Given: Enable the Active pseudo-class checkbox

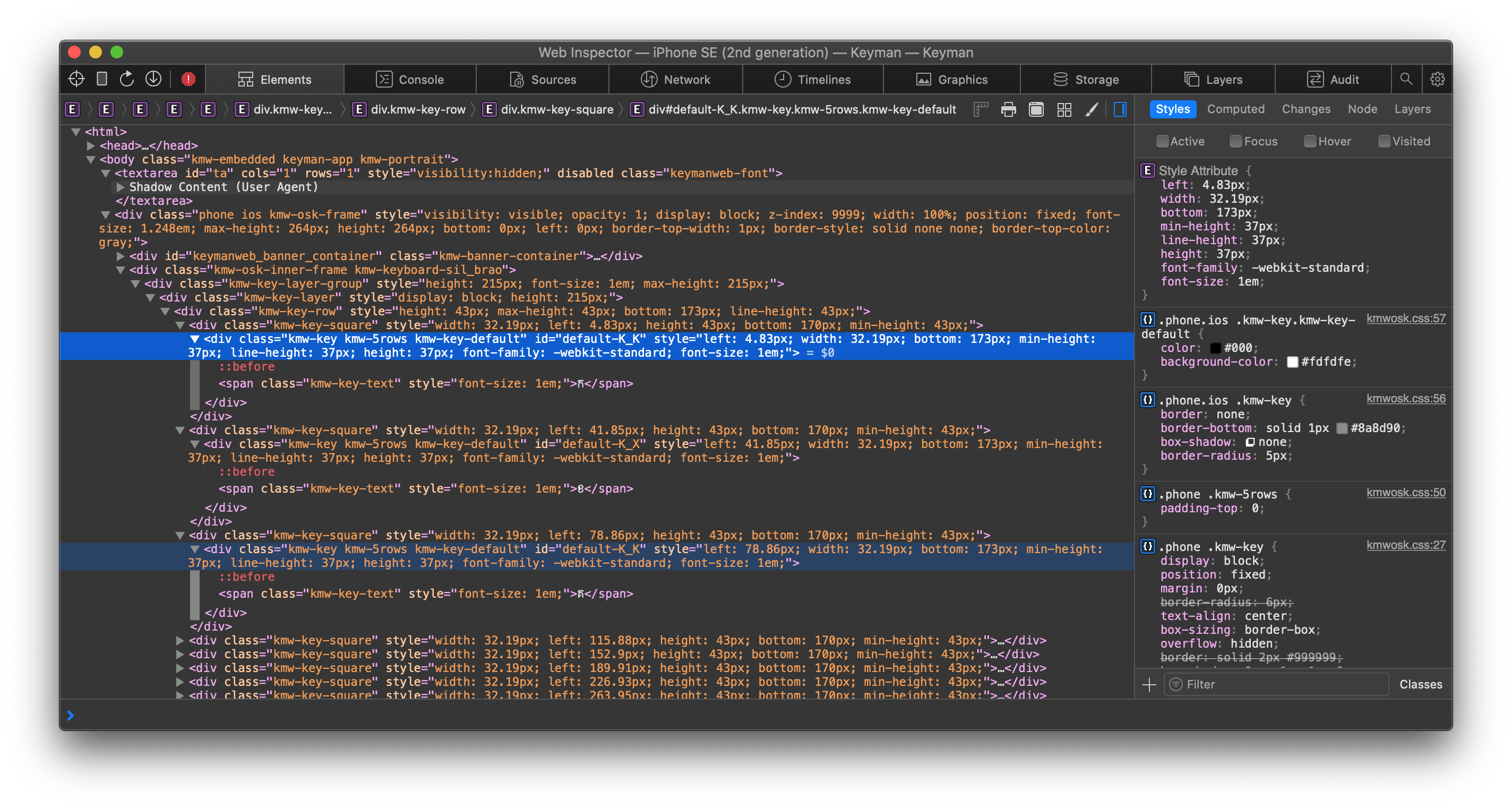Looking at the screenshot, I should click(1163, 141).
